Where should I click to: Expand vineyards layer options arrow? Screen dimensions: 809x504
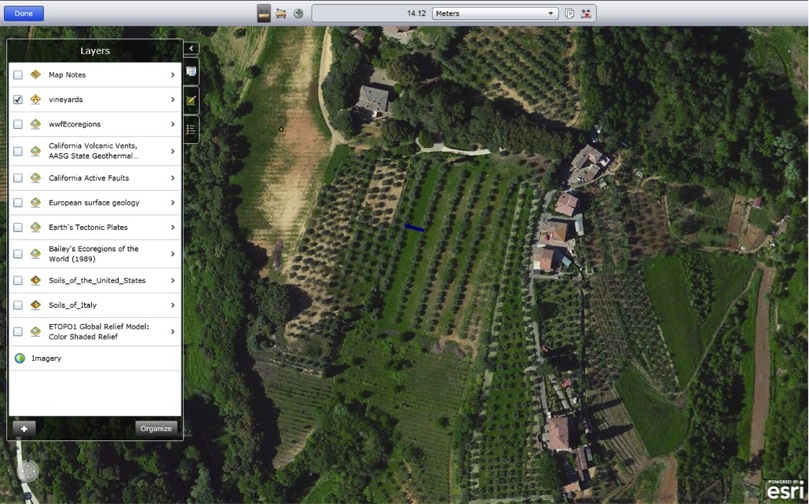[x=172, y=100]
